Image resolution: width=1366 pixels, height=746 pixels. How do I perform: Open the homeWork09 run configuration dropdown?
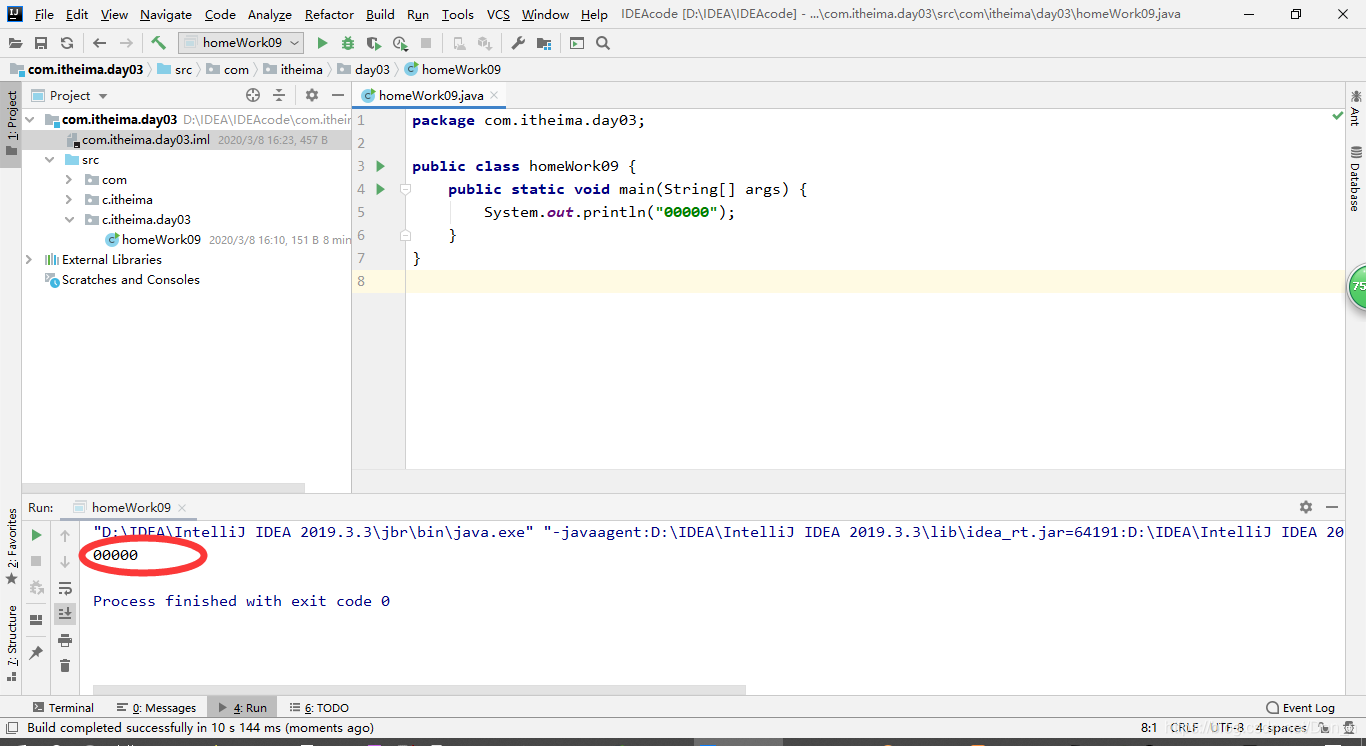(x=240, y=43)
